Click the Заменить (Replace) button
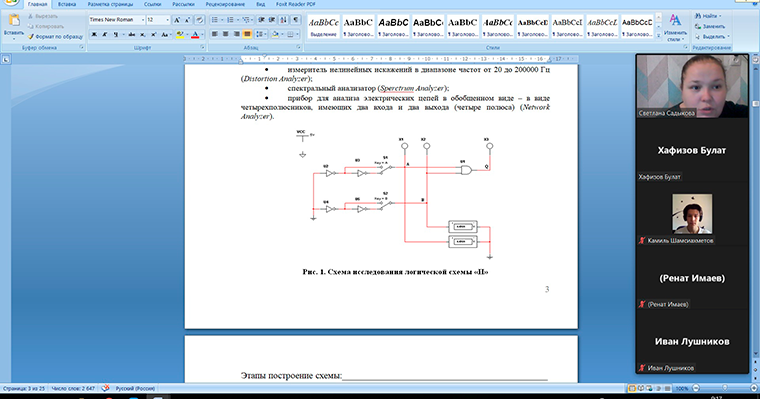Screen dimensions: 760x399 coord(710,26)
